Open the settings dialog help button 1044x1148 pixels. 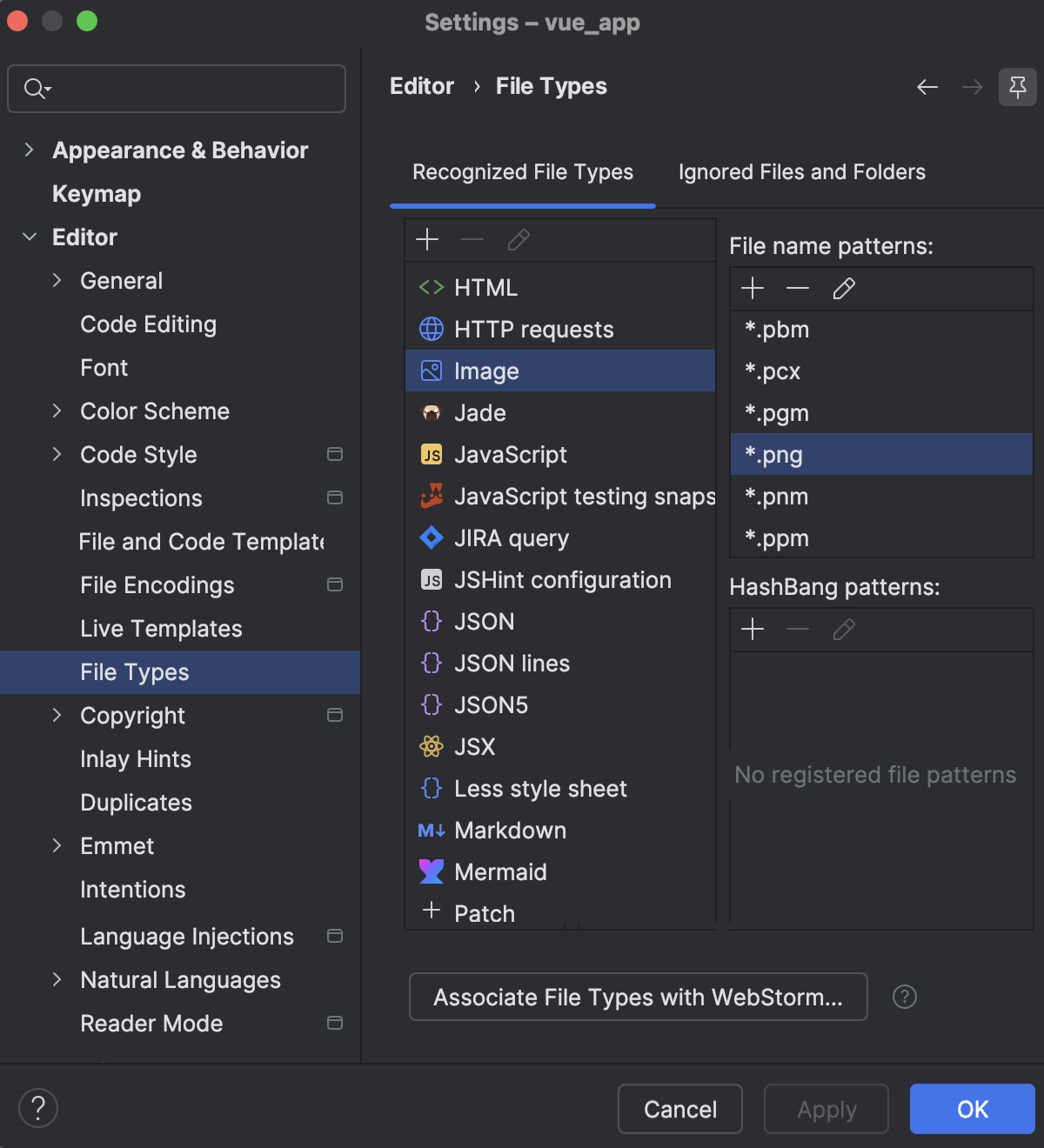38,1108
